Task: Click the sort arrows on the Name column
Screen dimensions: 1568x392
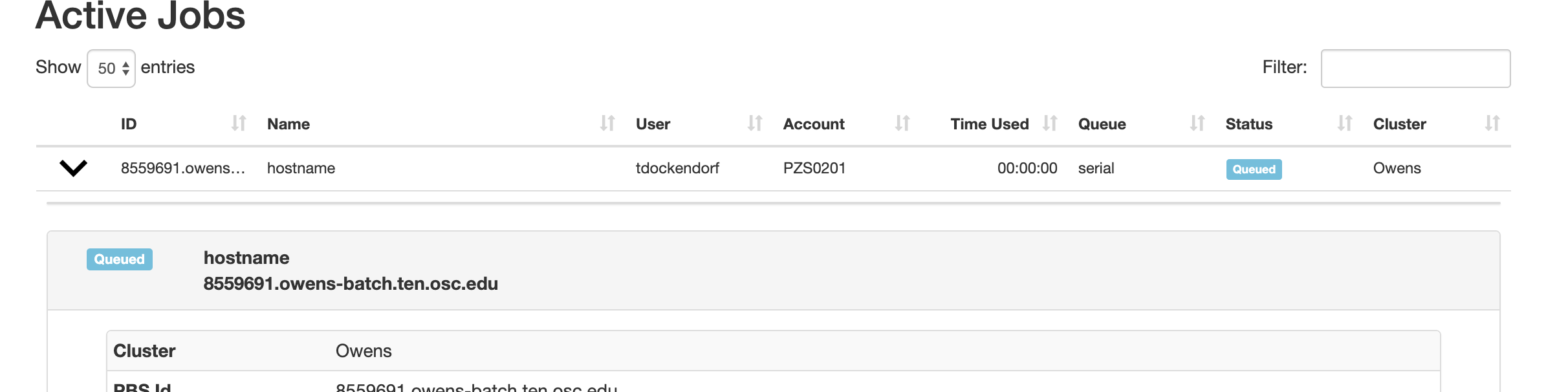Action: tap(607, 124)
